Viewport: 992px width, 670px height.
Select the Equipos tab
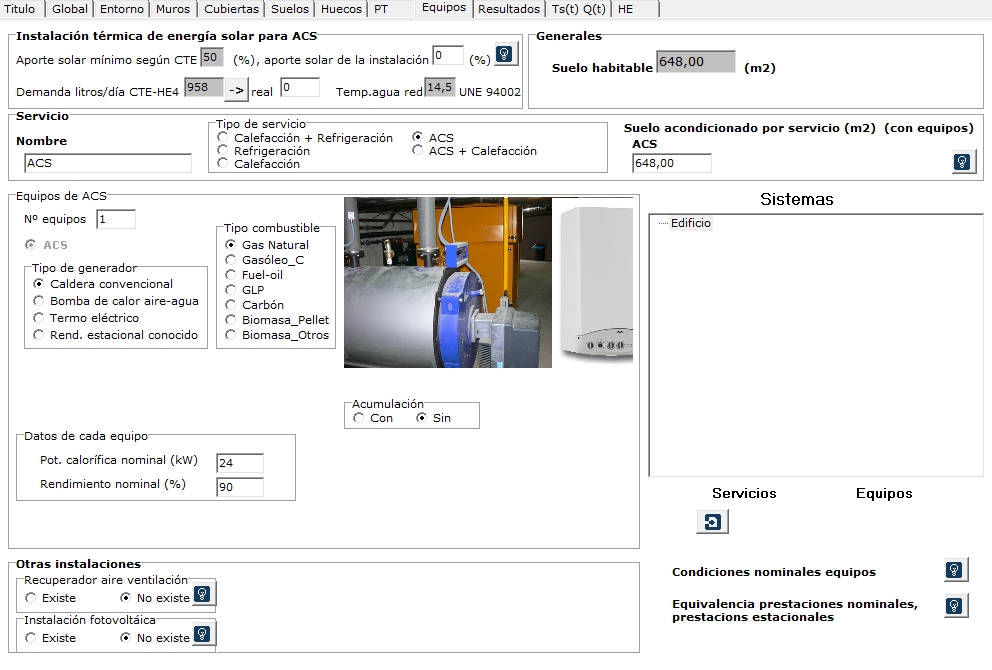tap(443, 8)
